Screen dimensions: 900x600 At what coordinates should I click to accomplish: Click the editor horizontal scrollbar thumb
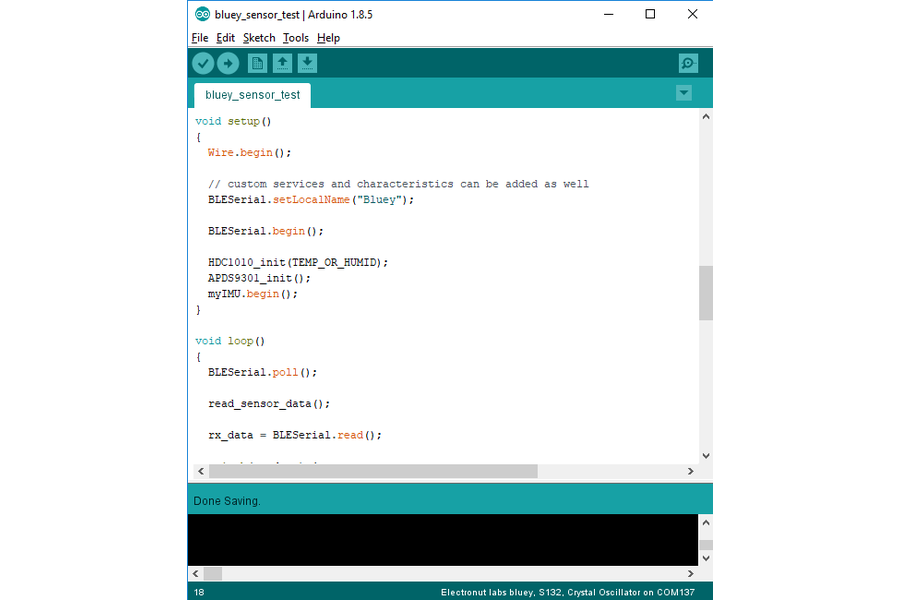372,471
